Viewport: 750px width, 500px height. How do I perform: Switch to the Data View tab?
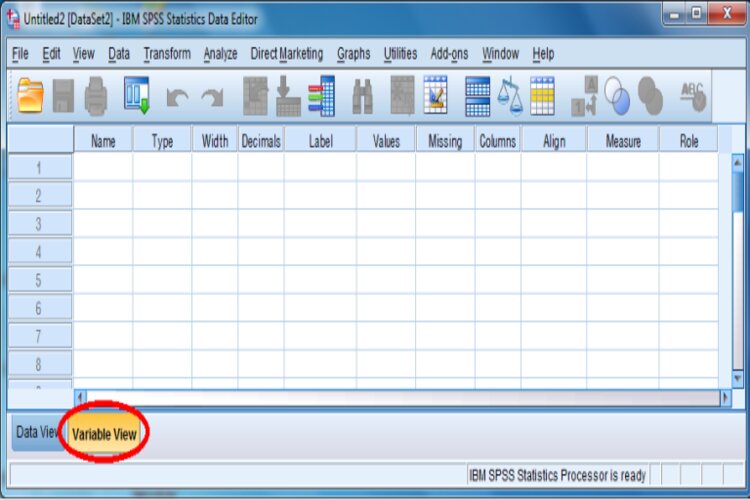coord(36,433)
